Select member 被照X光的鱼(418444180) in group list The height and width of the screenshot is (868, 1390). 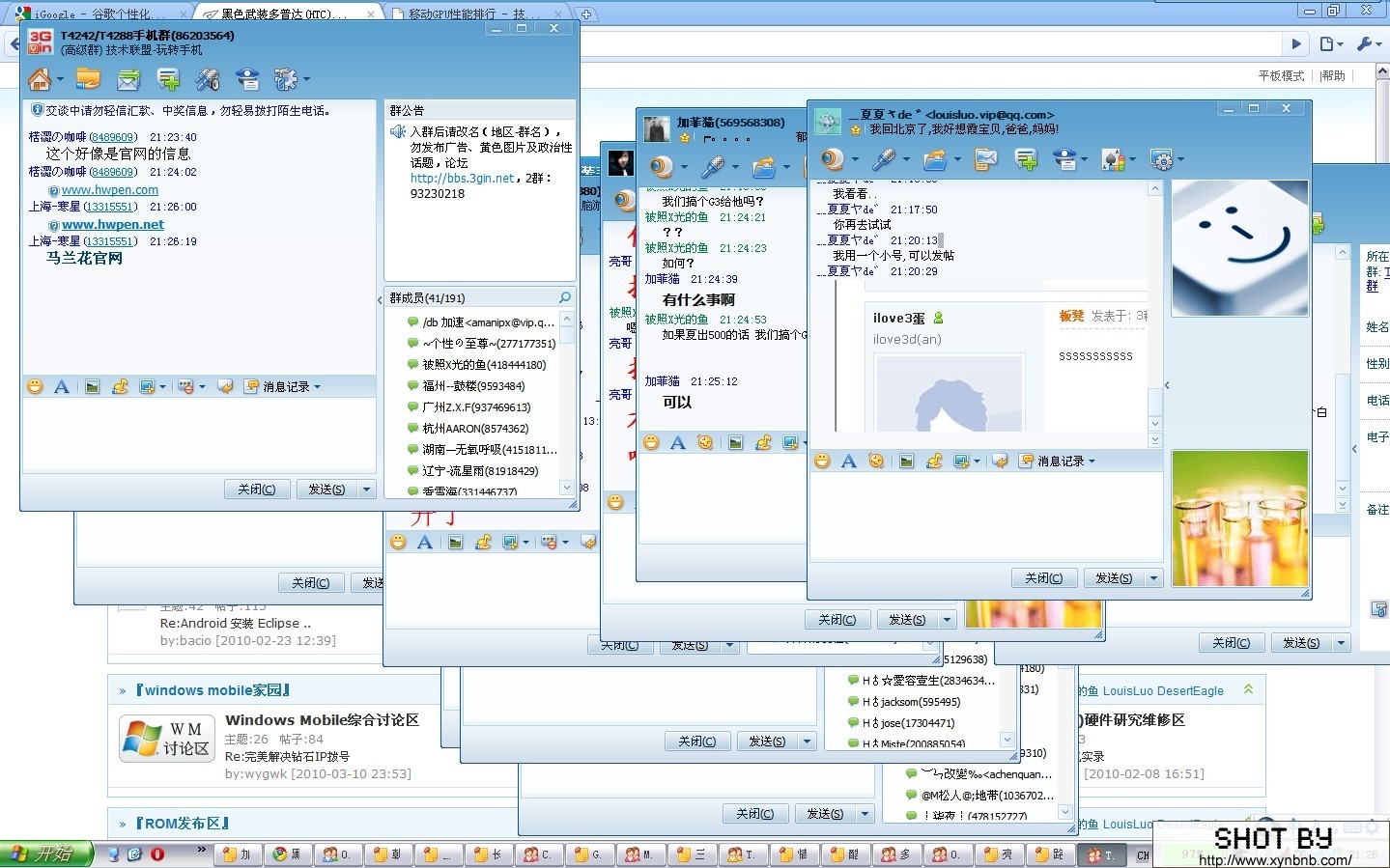click(x=483, y=365)
